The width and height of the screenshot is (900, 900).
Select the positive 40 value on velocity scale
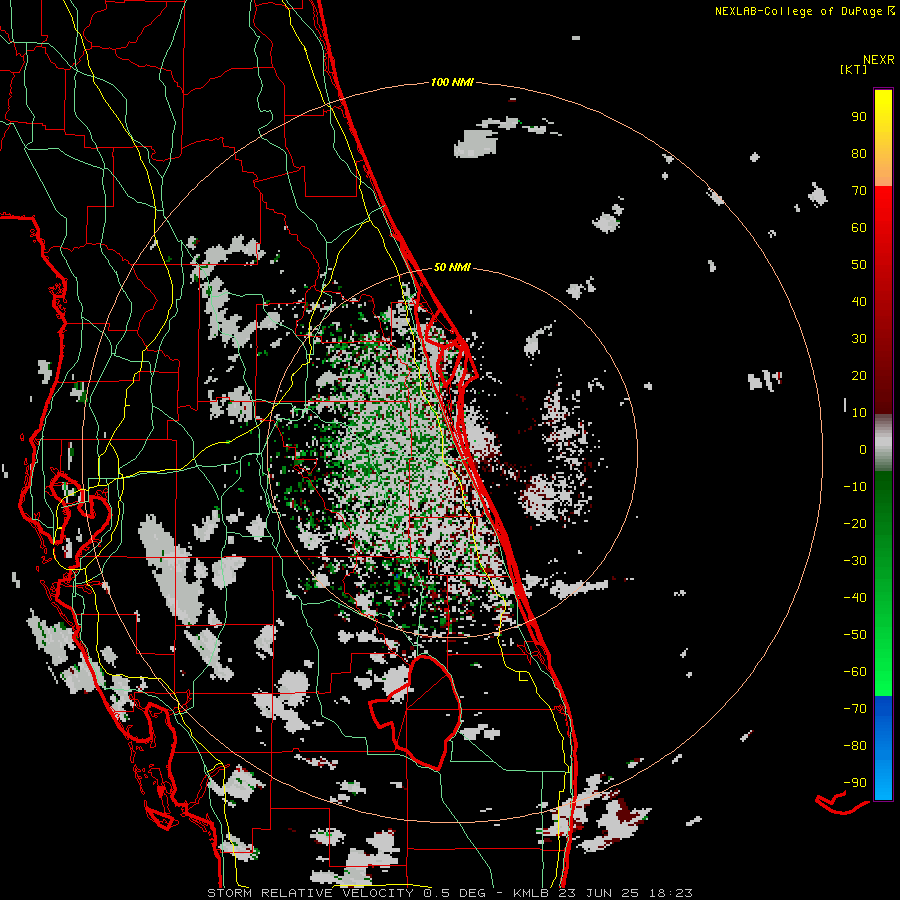pos(859,302)
